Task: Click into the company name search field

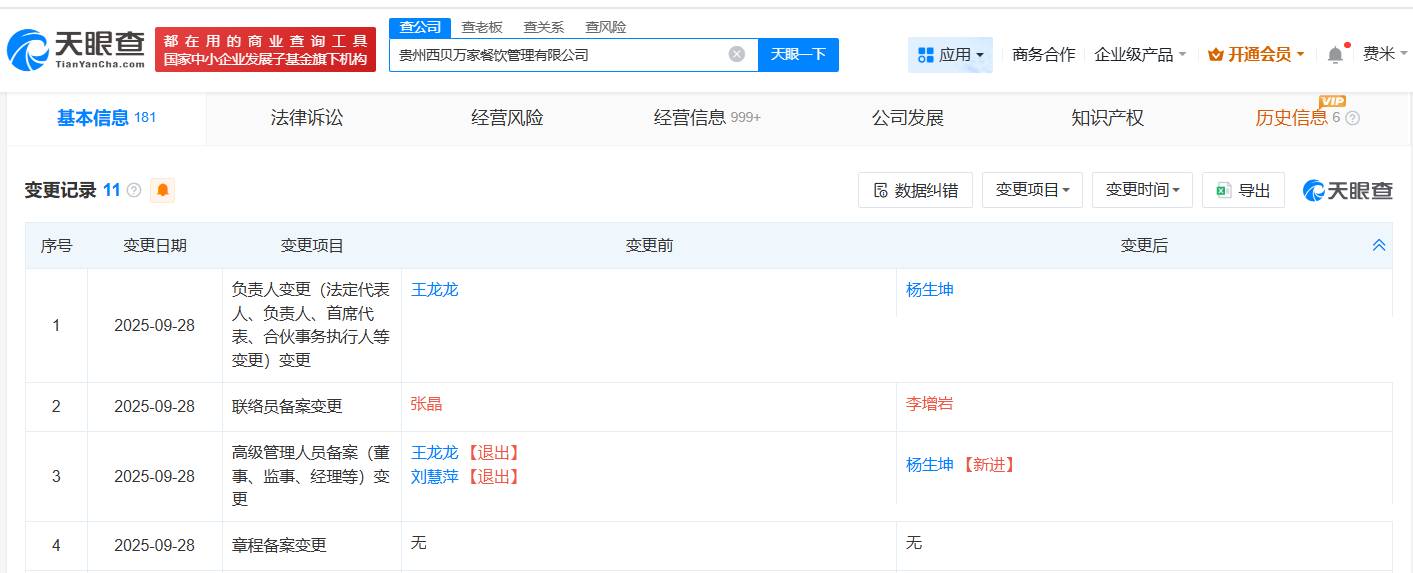Action: tap(555, 55)
